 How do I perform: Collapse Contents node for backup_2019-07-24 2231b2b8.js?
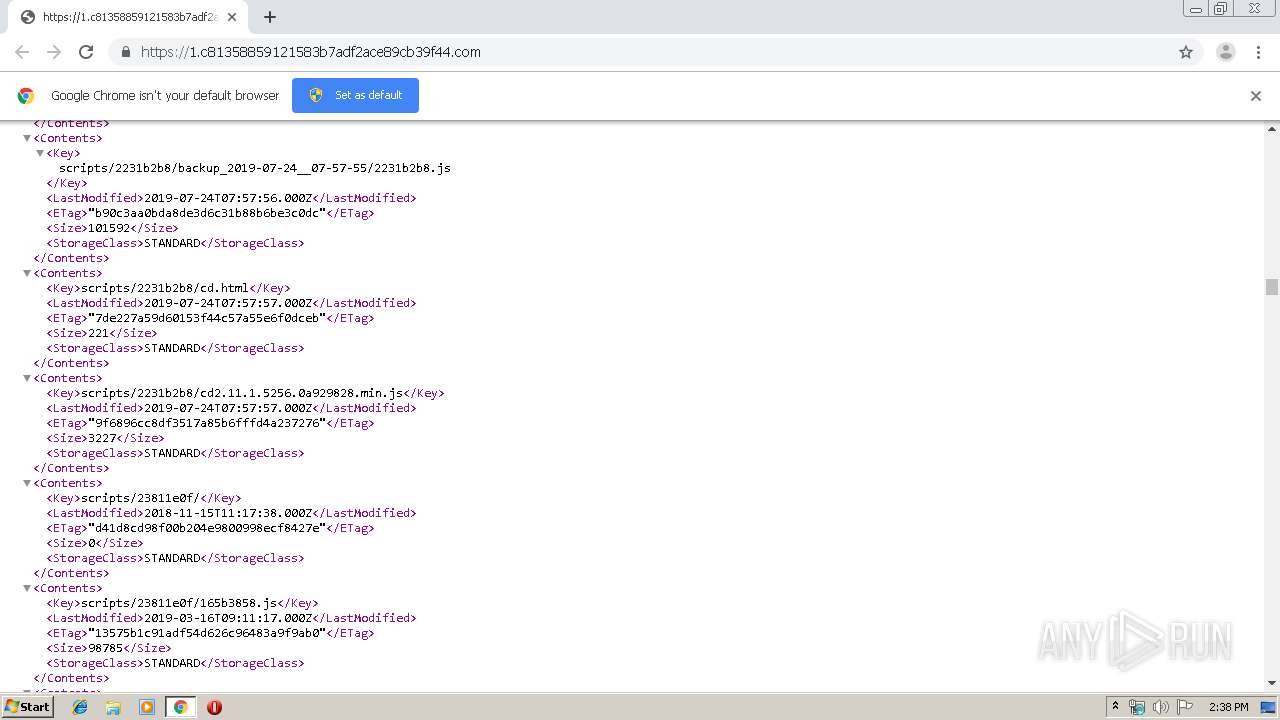click(x=27, y=138)
